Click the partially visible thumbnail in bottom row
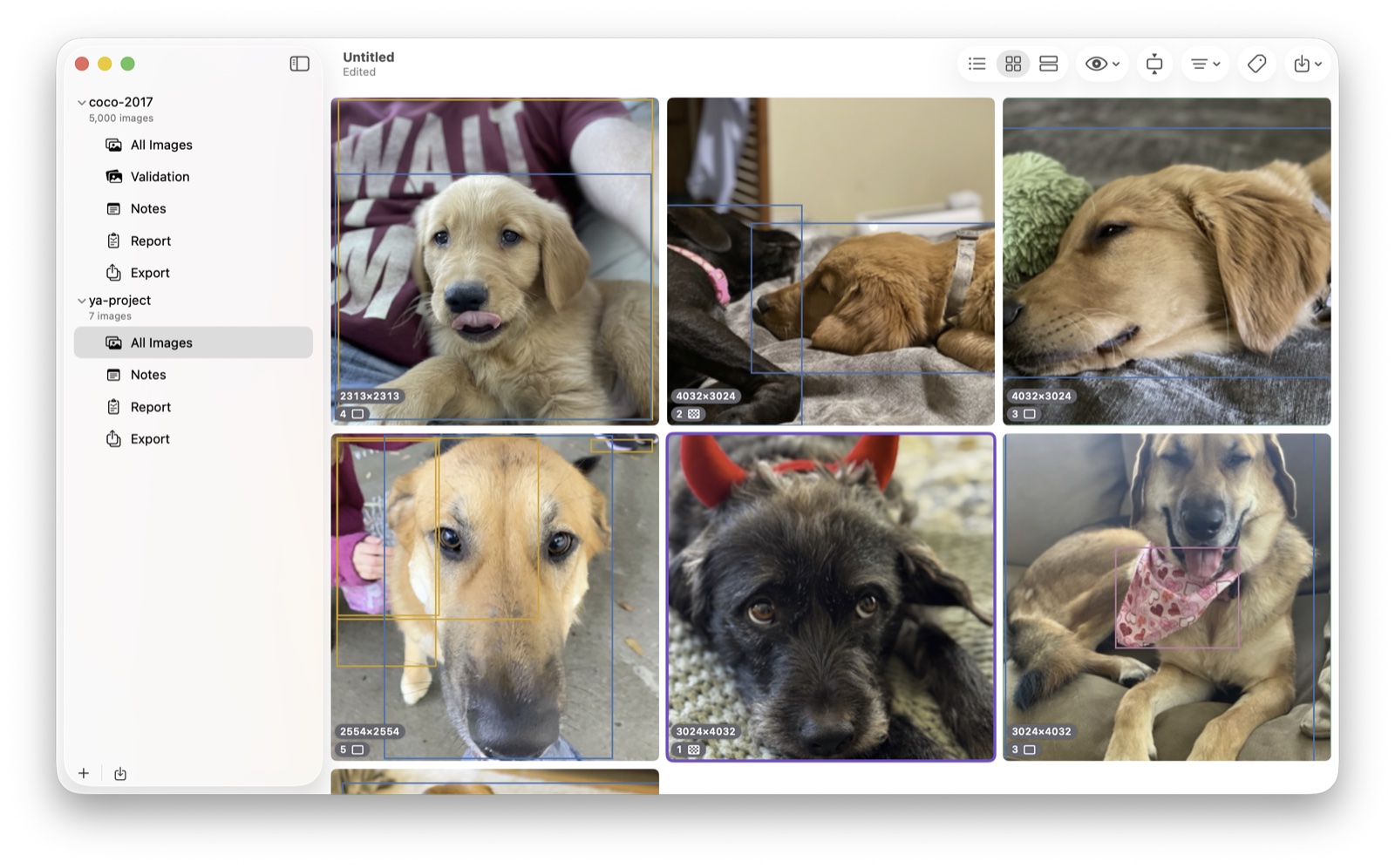 point(494,782)
